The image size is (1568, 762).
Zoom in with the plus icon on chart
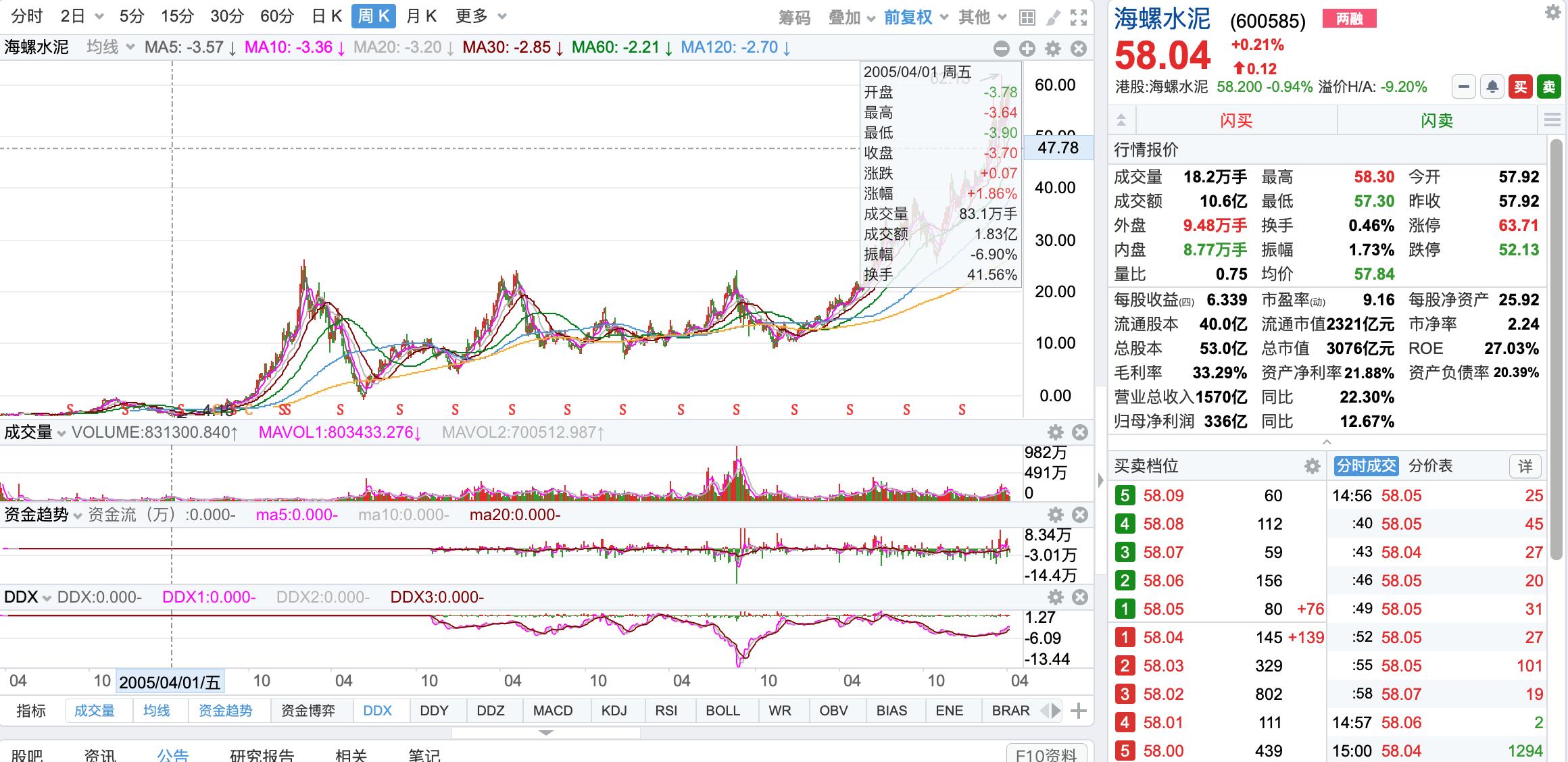(1027, 48)
